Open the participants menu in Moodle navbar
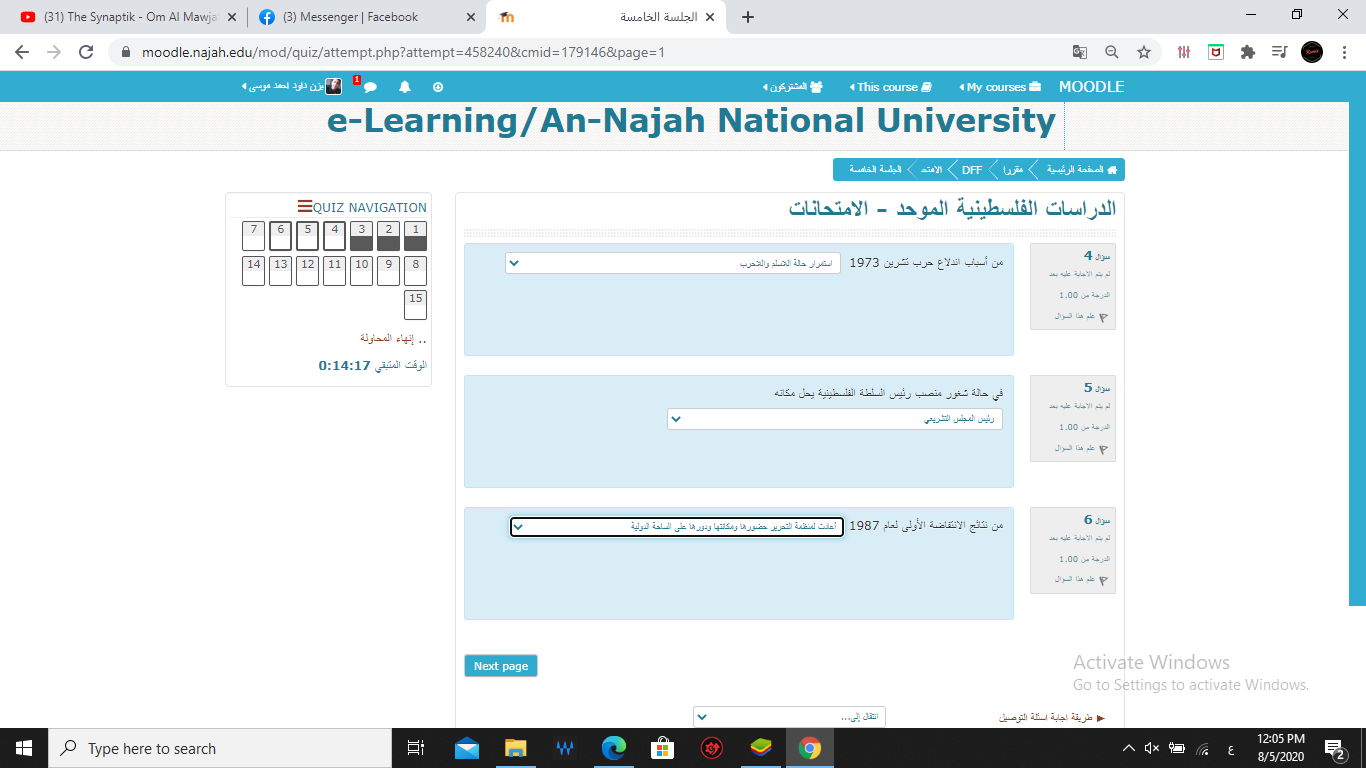Viewport: 1366px width, 768px height. point(792,87)
